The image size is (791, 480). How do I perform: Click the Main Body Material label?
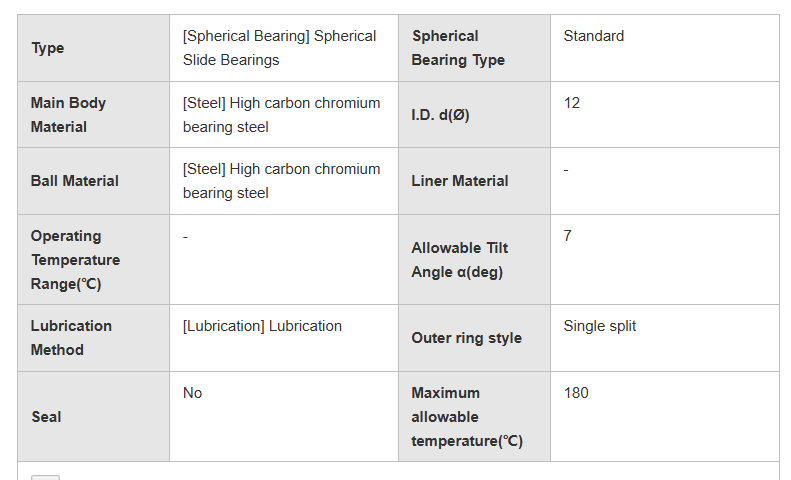(x=68, y=115)
